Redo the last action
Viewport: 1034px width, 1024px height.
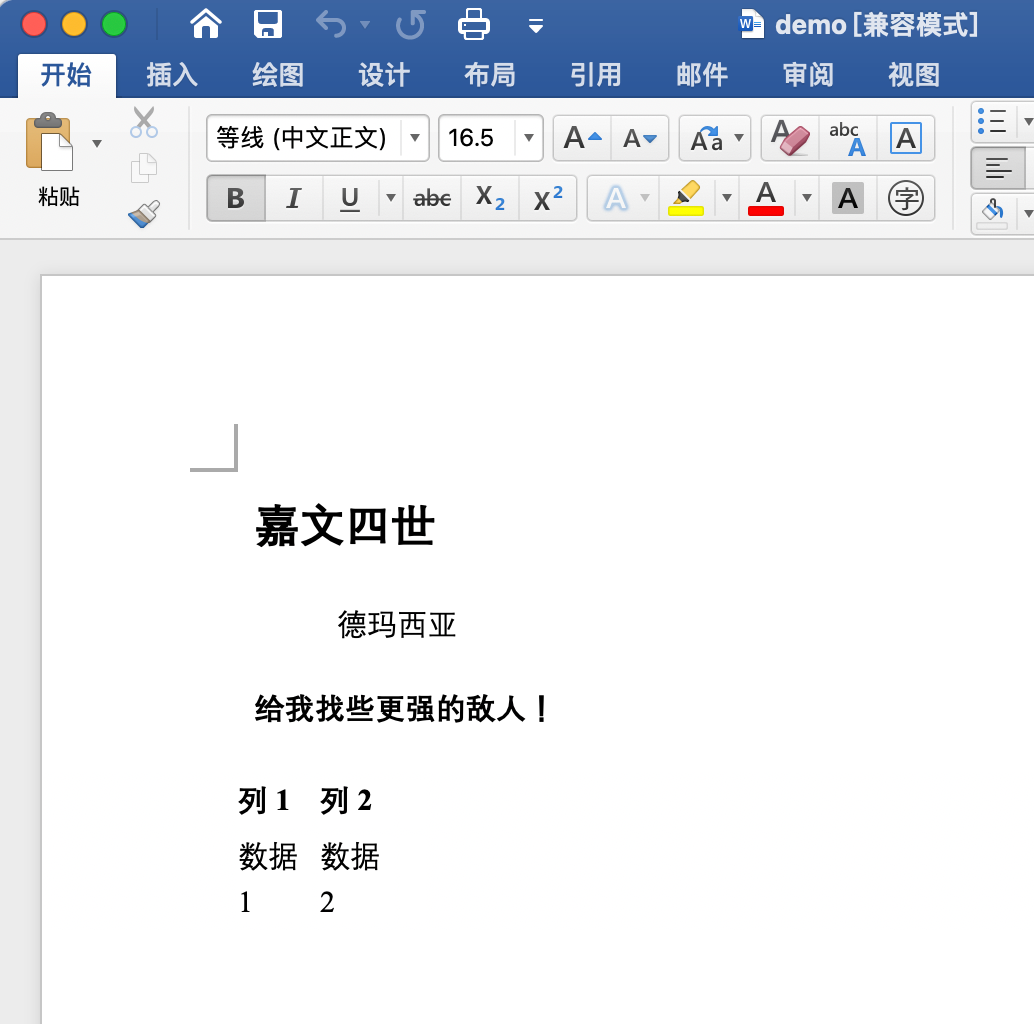[410, 25]
